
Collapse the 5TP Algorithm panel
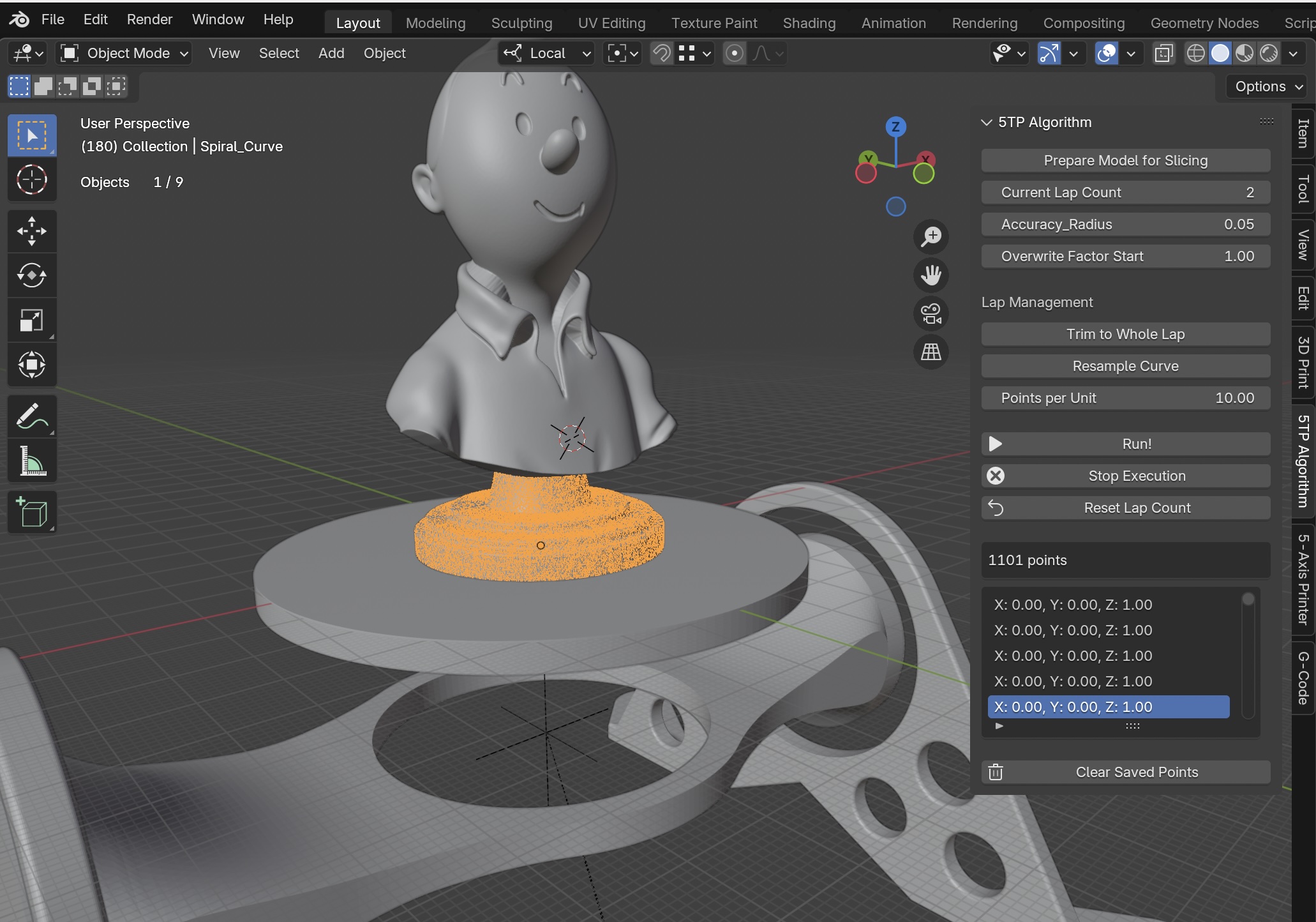point(987,122)
